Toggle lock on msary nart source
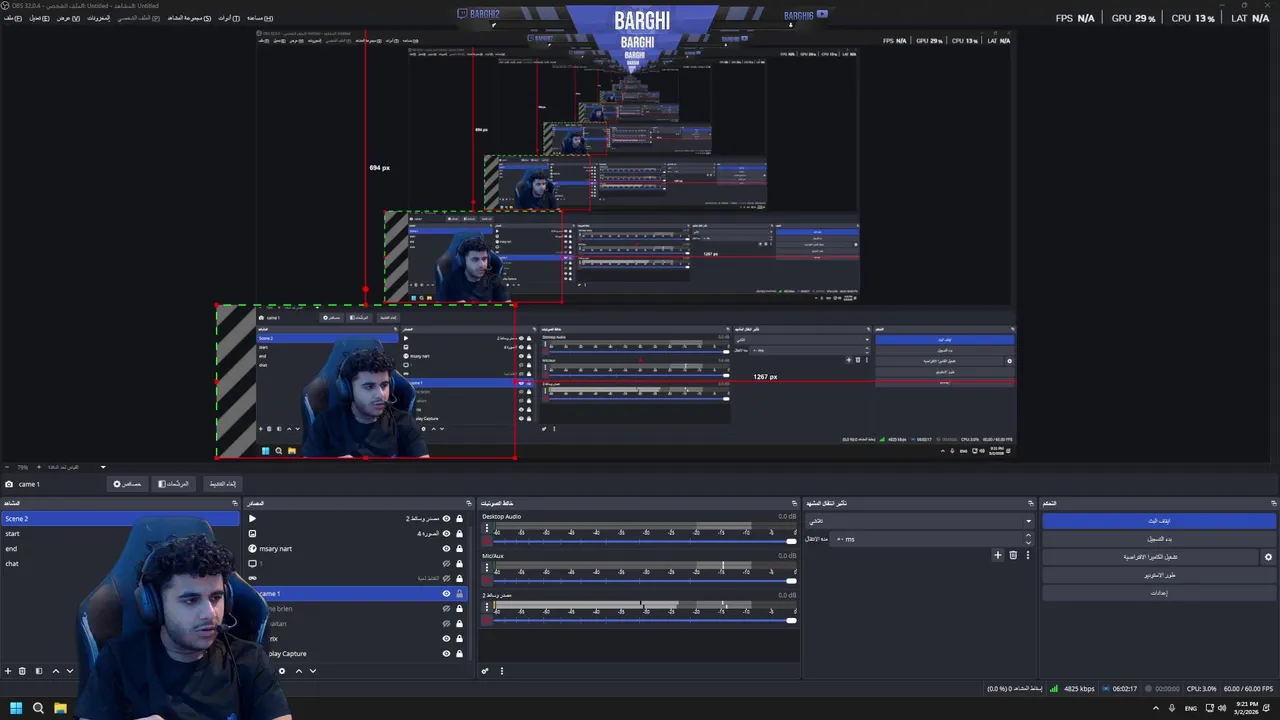The width and height of the screenshot is (1280, 720). point(460,548)
